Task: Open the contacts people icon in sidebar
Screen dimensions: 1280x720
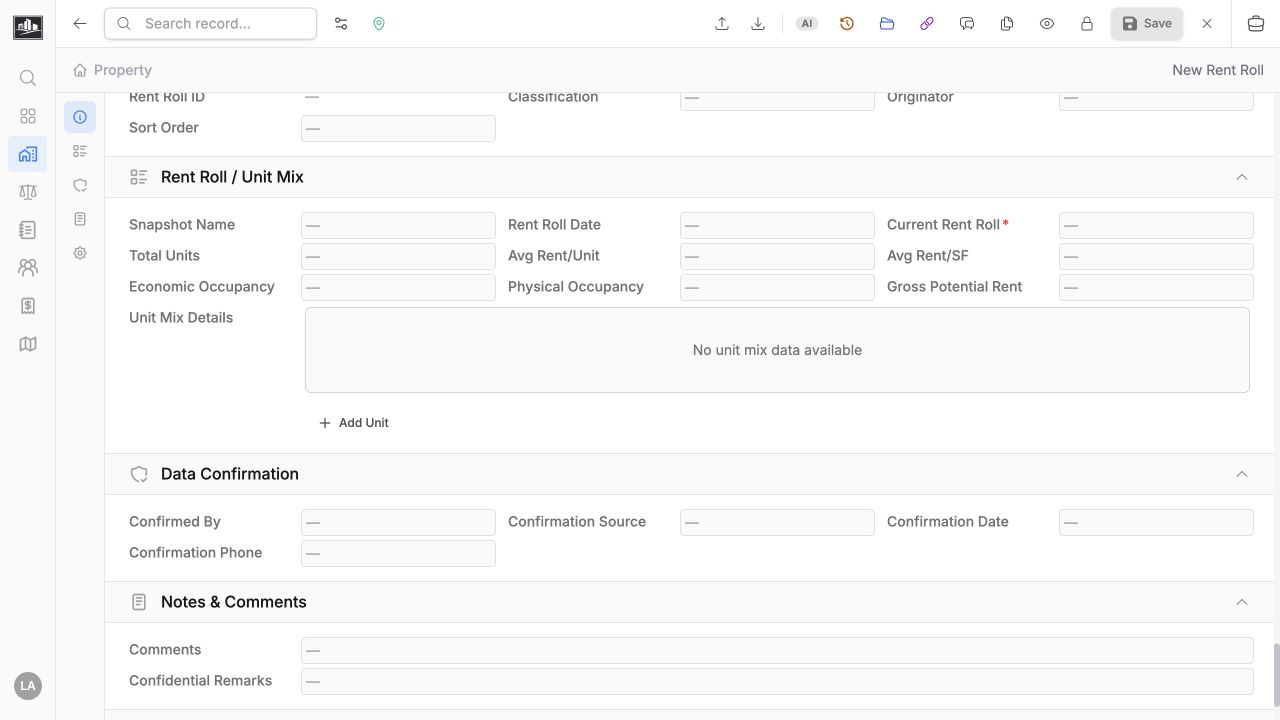Action: (28, 268)
